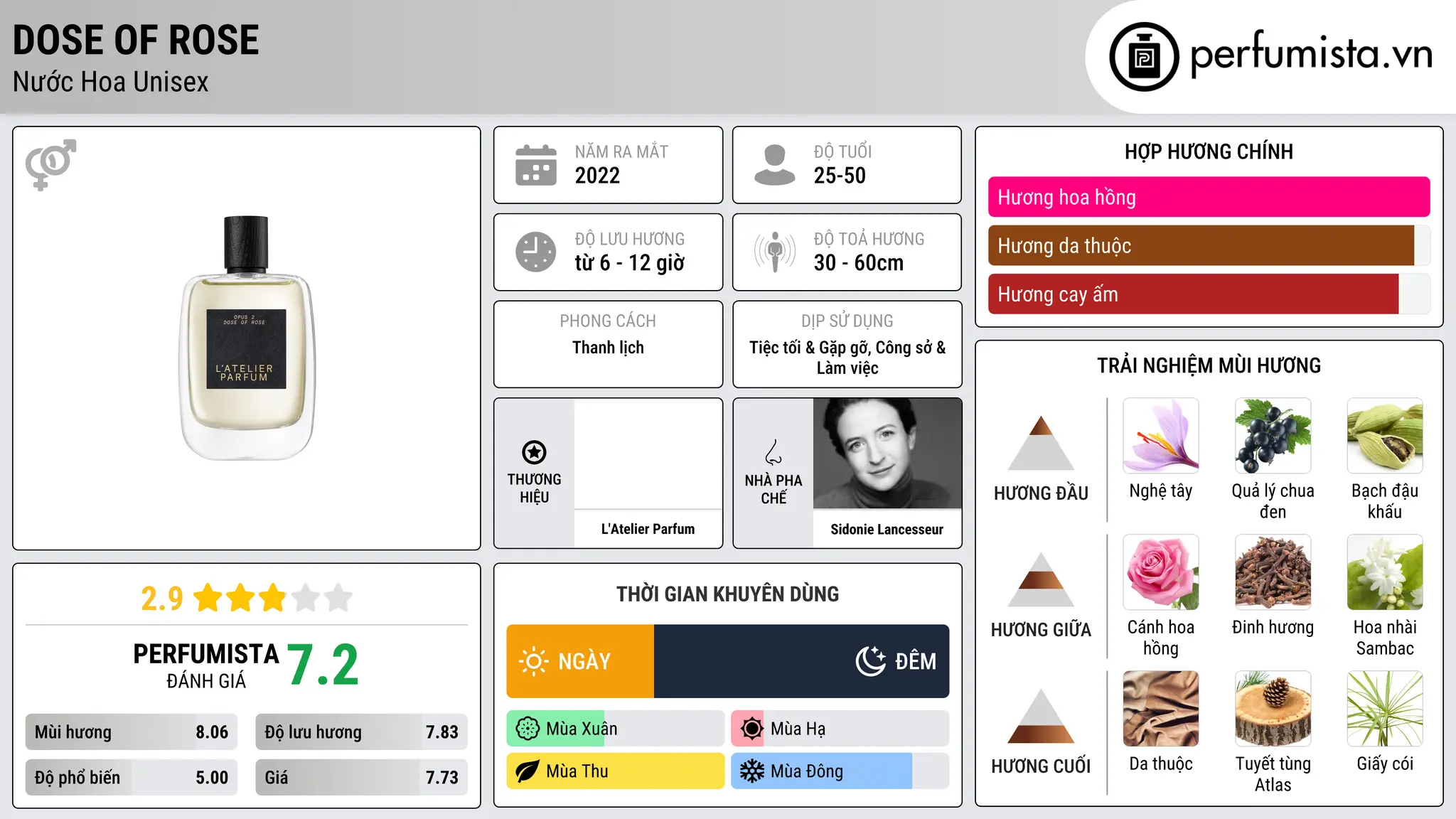
Task: Click the Giấy cói papyrus image
Action: click(1385, 709)
